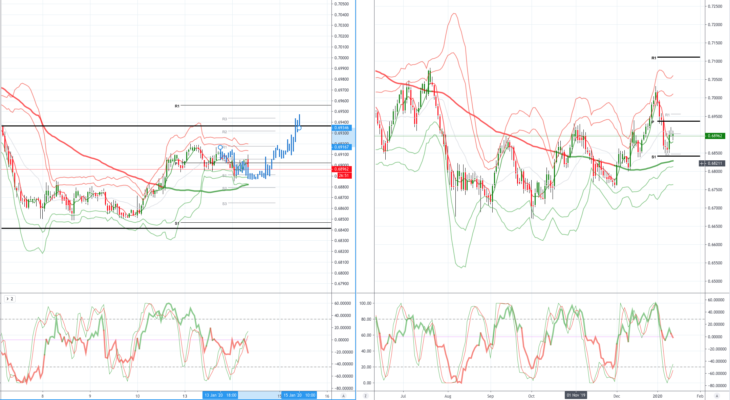This screenshot has width=730, height=400.
Task: Select the R1 pivot label on left chart
Action: [177, 106]
